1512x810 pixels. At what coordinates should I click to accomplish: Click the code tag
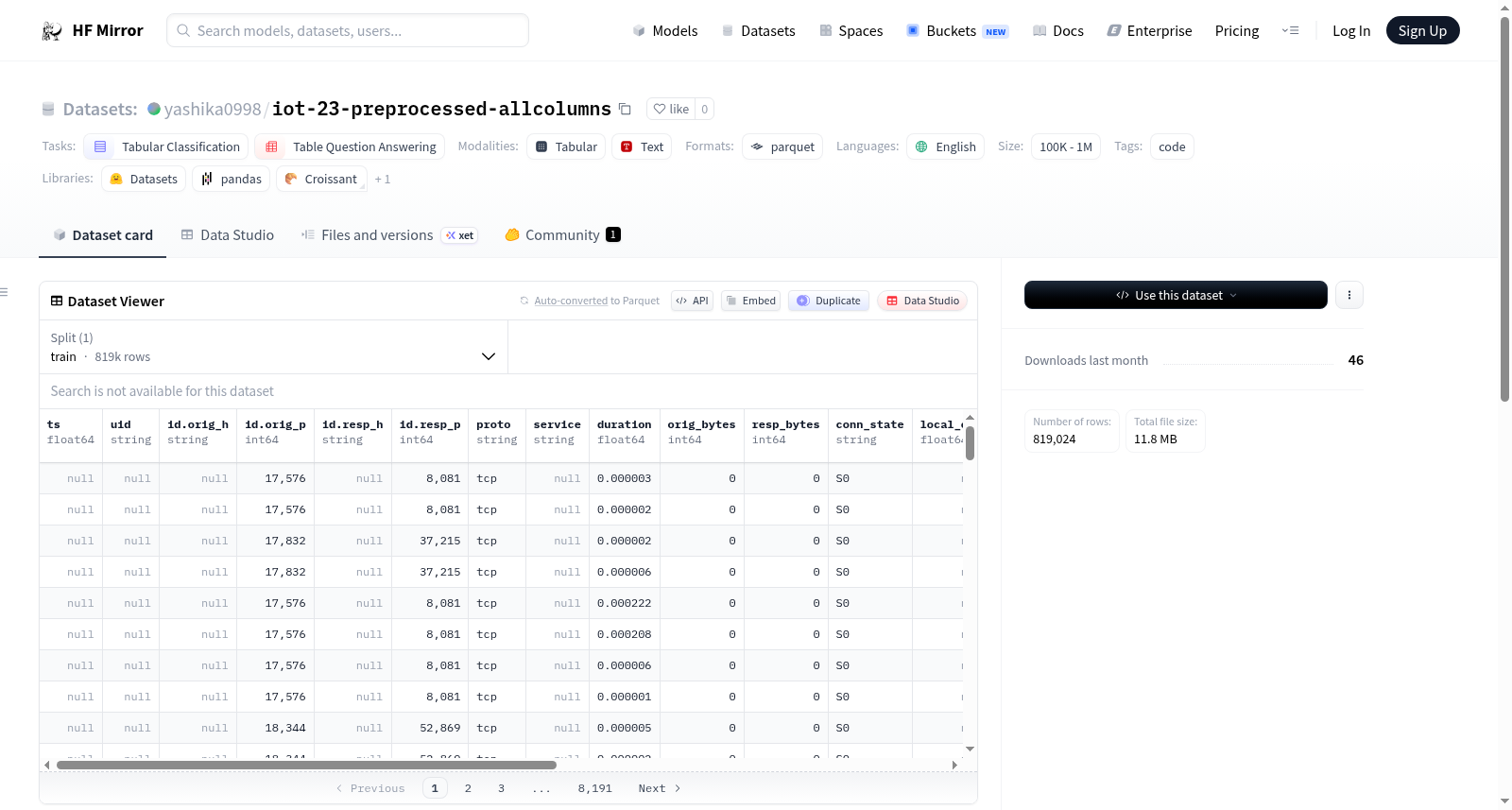pyautogui.click(x=1172, y=146)
